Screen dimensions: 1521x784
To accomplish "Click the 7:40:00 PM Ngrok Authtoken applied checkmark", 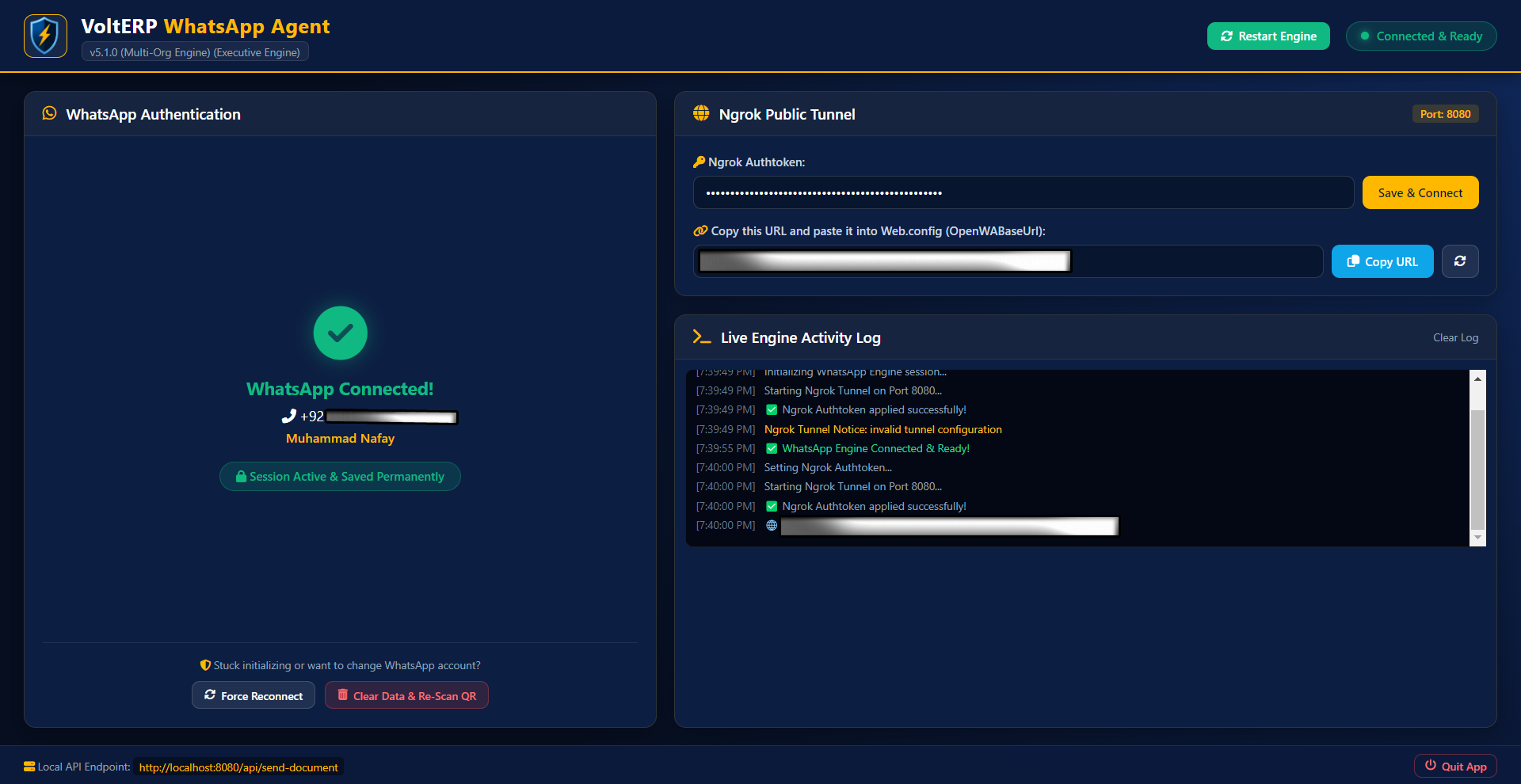I will 772,507.
